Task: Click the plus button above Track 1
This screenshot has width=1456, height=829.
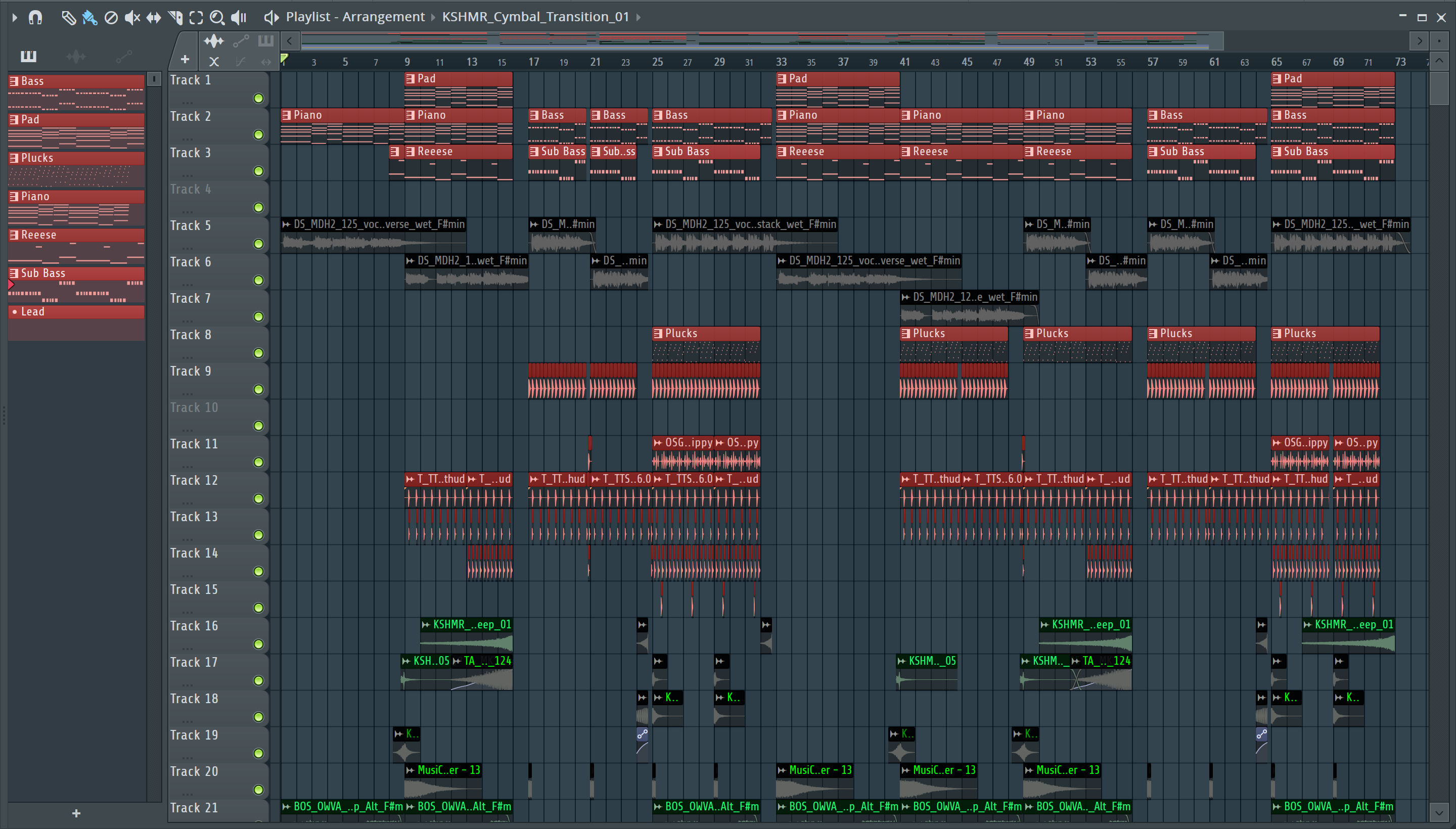Action: pyautogui.click(x=185, y=59)
